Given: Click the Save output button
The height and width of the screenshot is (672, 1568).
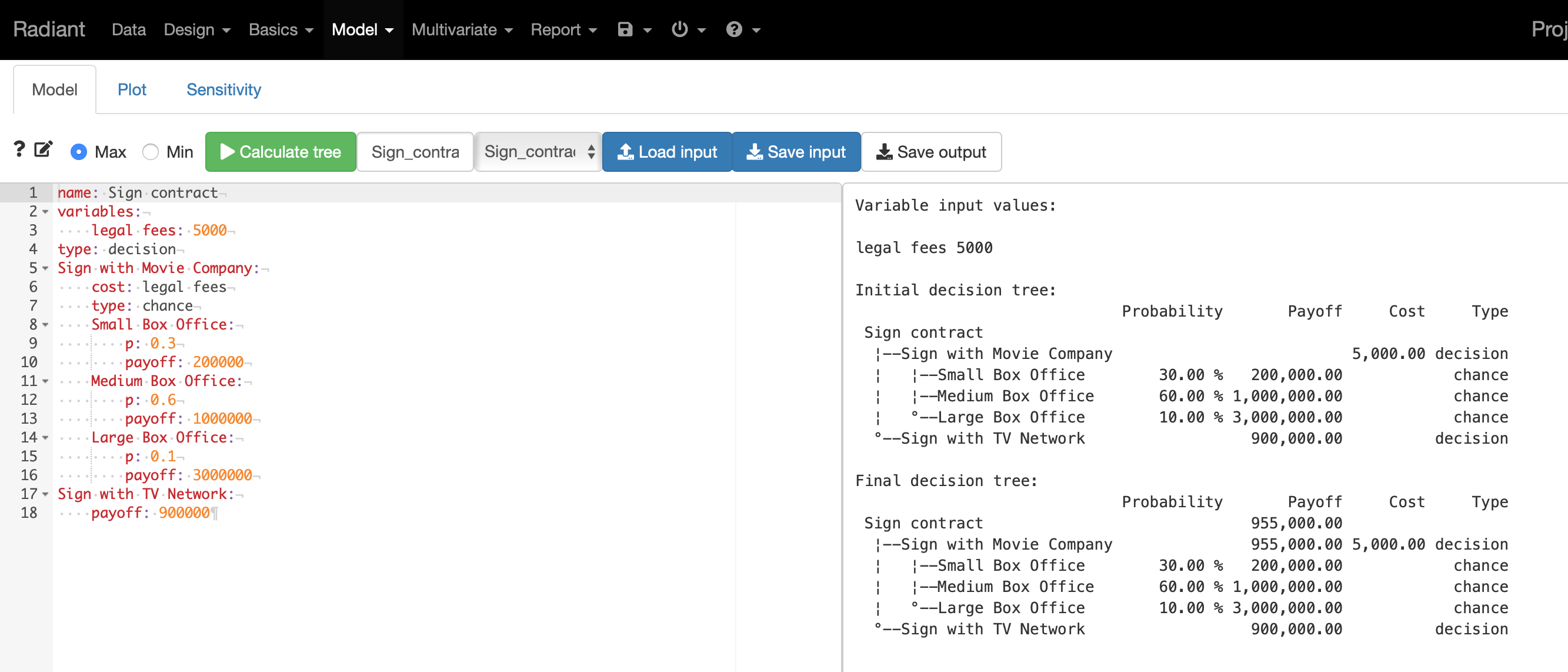Looking at the screenshot, I should pos(931,152).
